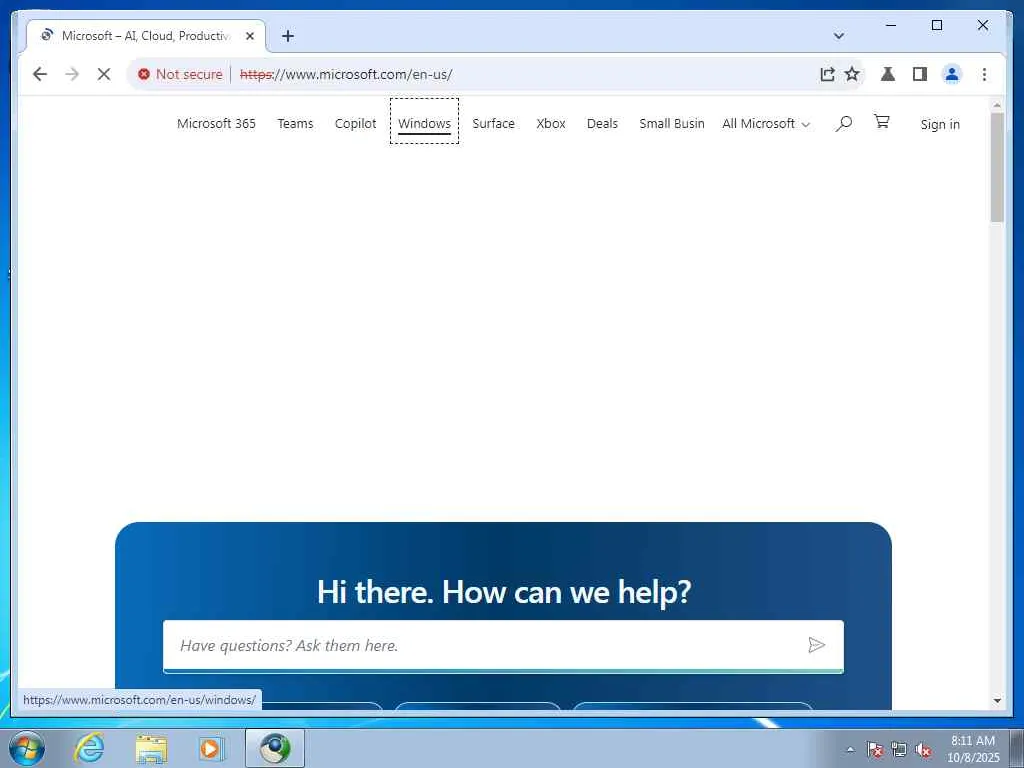Bookmark this page with the star
The height and width of the screenshot is (768, 1024).
852,74
